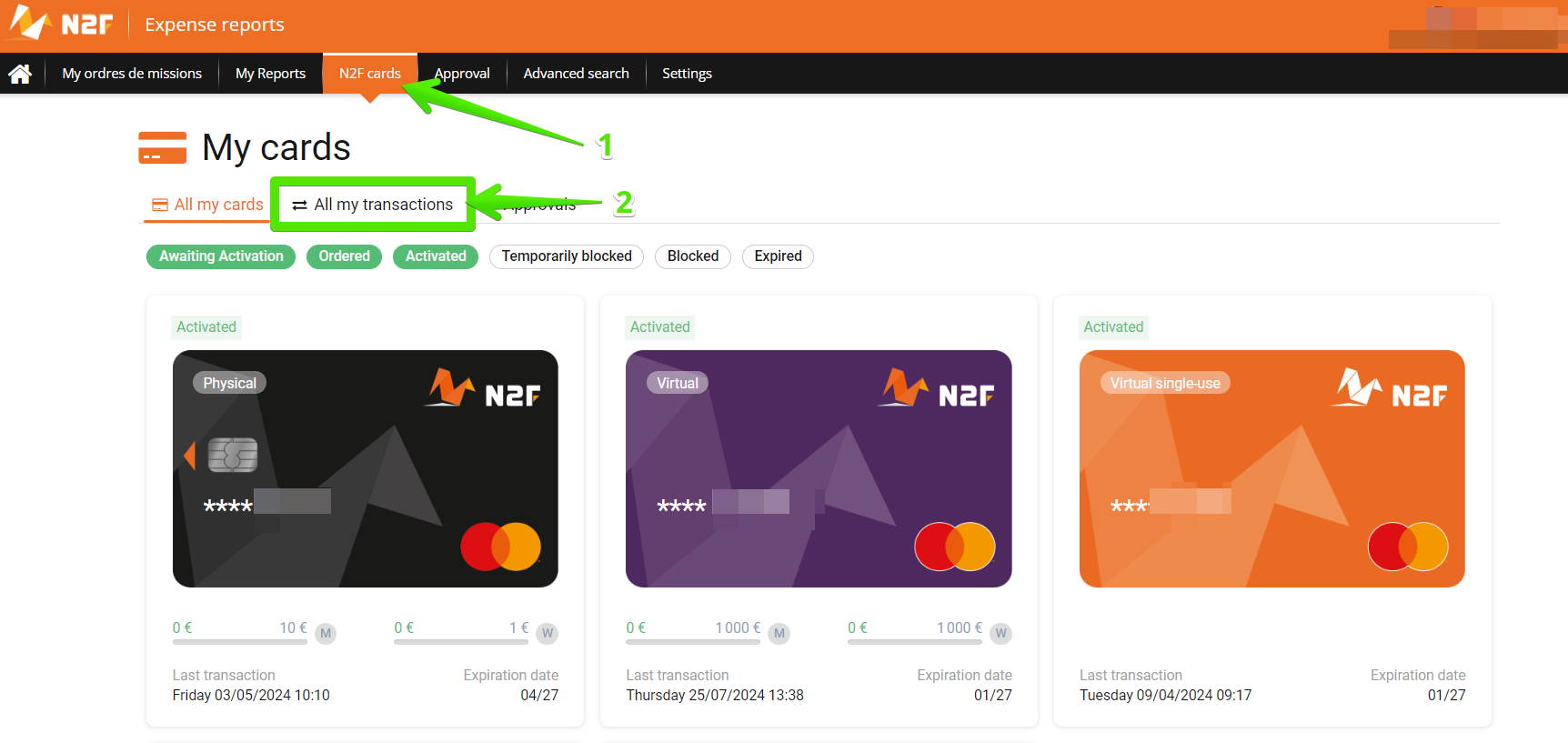The height and width of the screenshot is (743, 1568).
Task: Click the Physical card's monthly limit bar
Action: point(240,642)
